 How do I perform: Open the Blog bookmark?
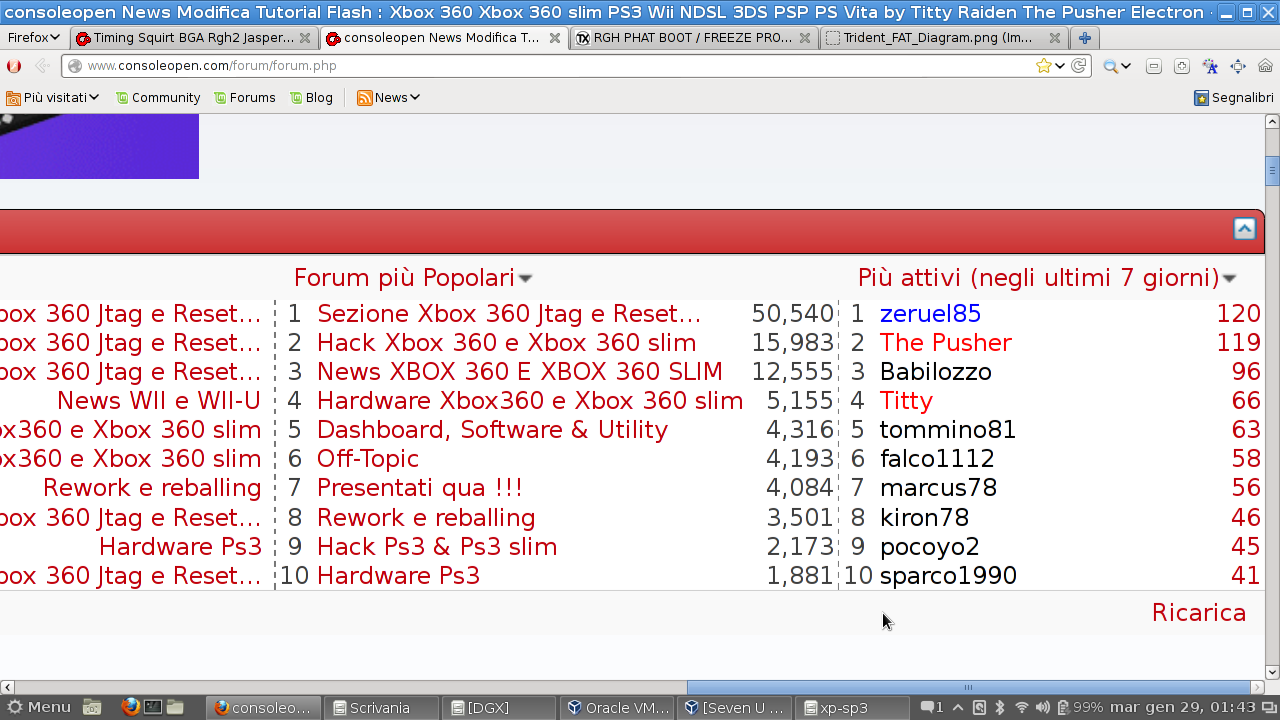311,98
